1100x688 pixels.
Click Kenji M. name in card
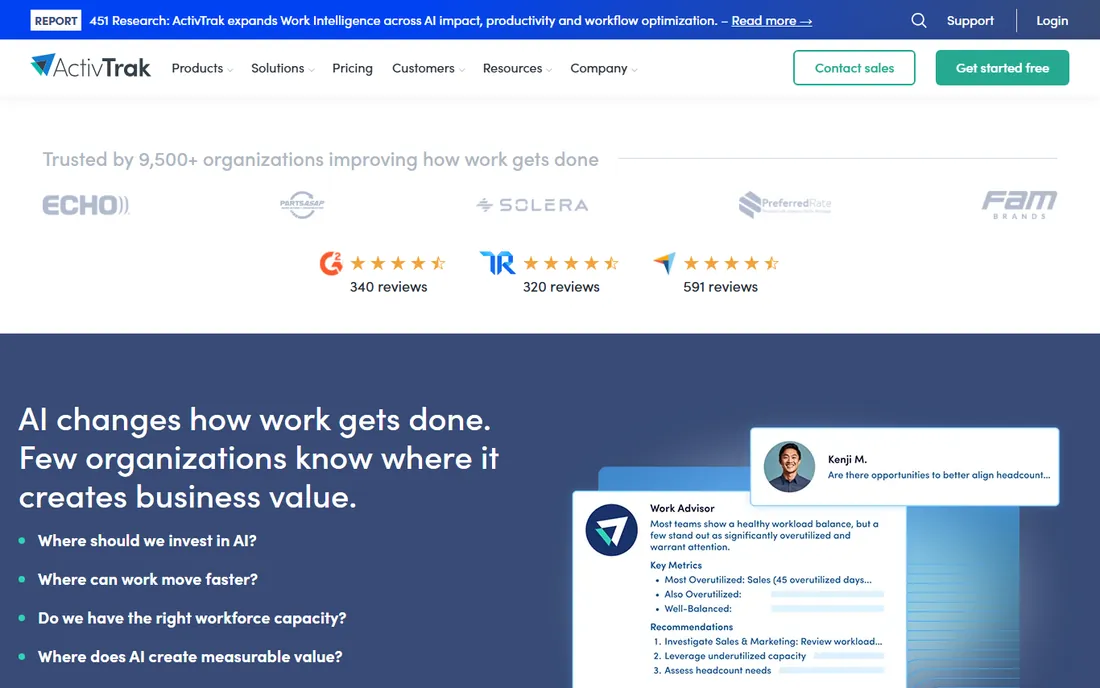click(847, 459)
